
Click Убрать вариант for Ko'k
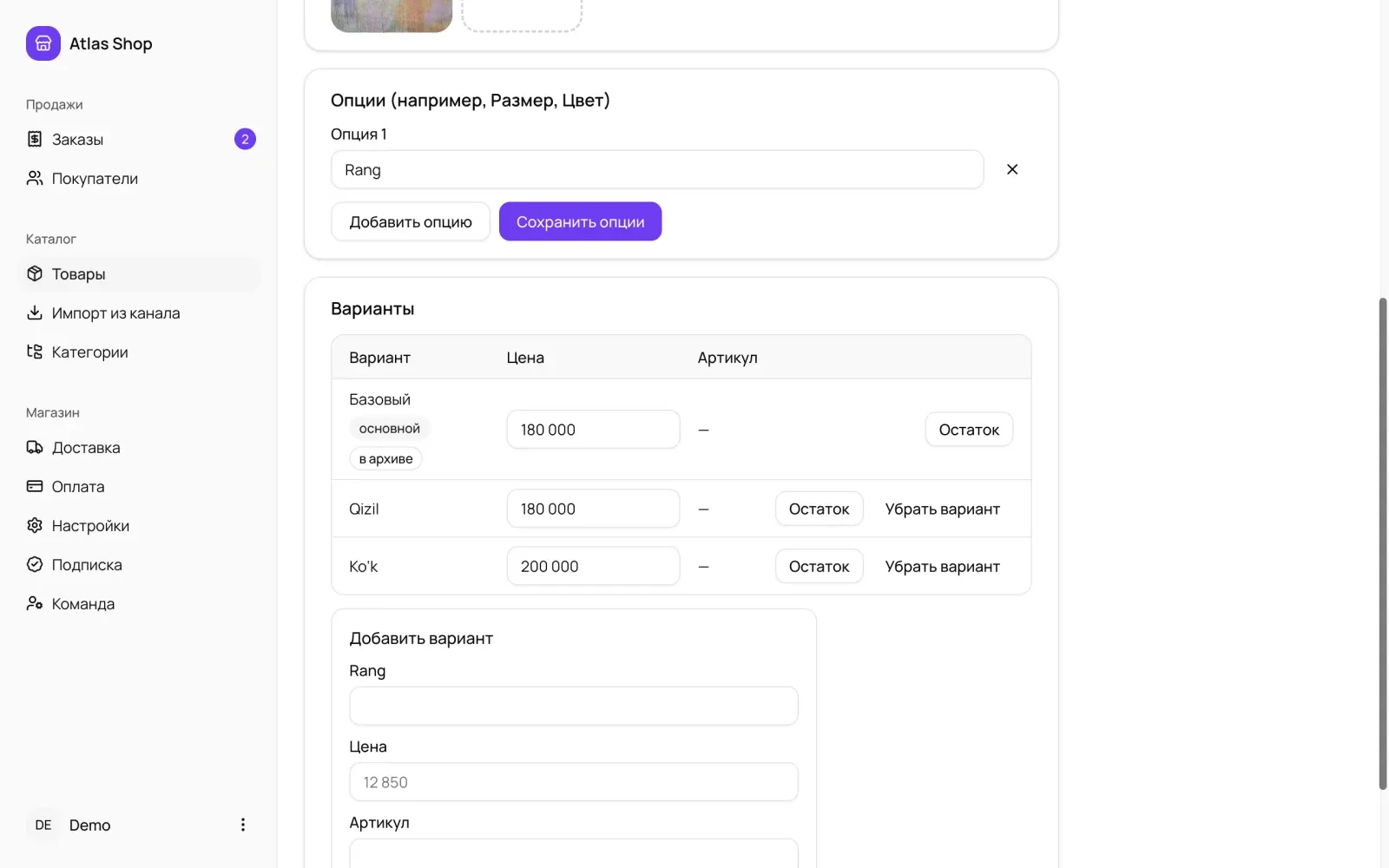pyautogui.click(x=942, y=566)
